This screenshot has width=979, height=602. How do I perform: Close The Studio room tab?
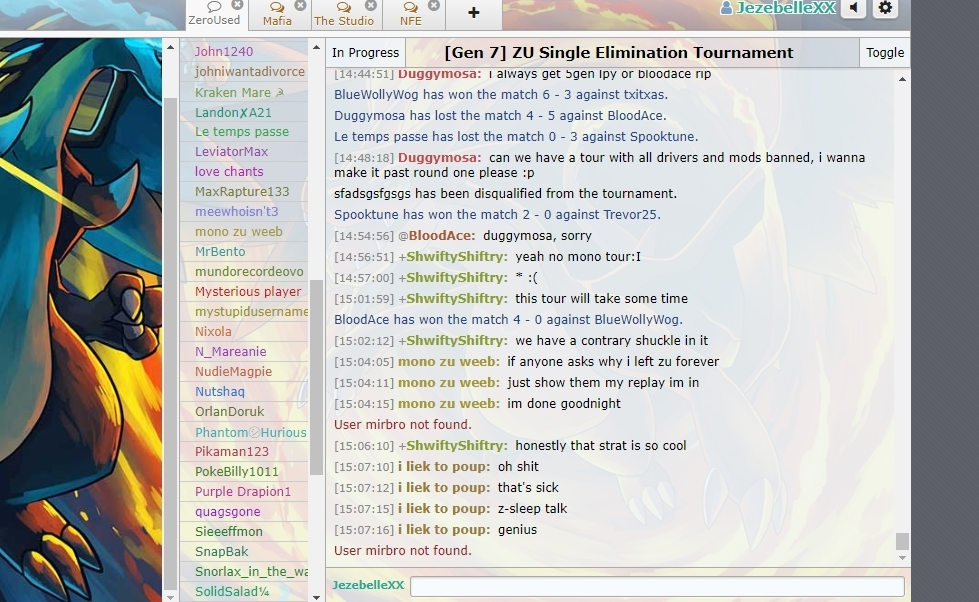tap(370, 5)
